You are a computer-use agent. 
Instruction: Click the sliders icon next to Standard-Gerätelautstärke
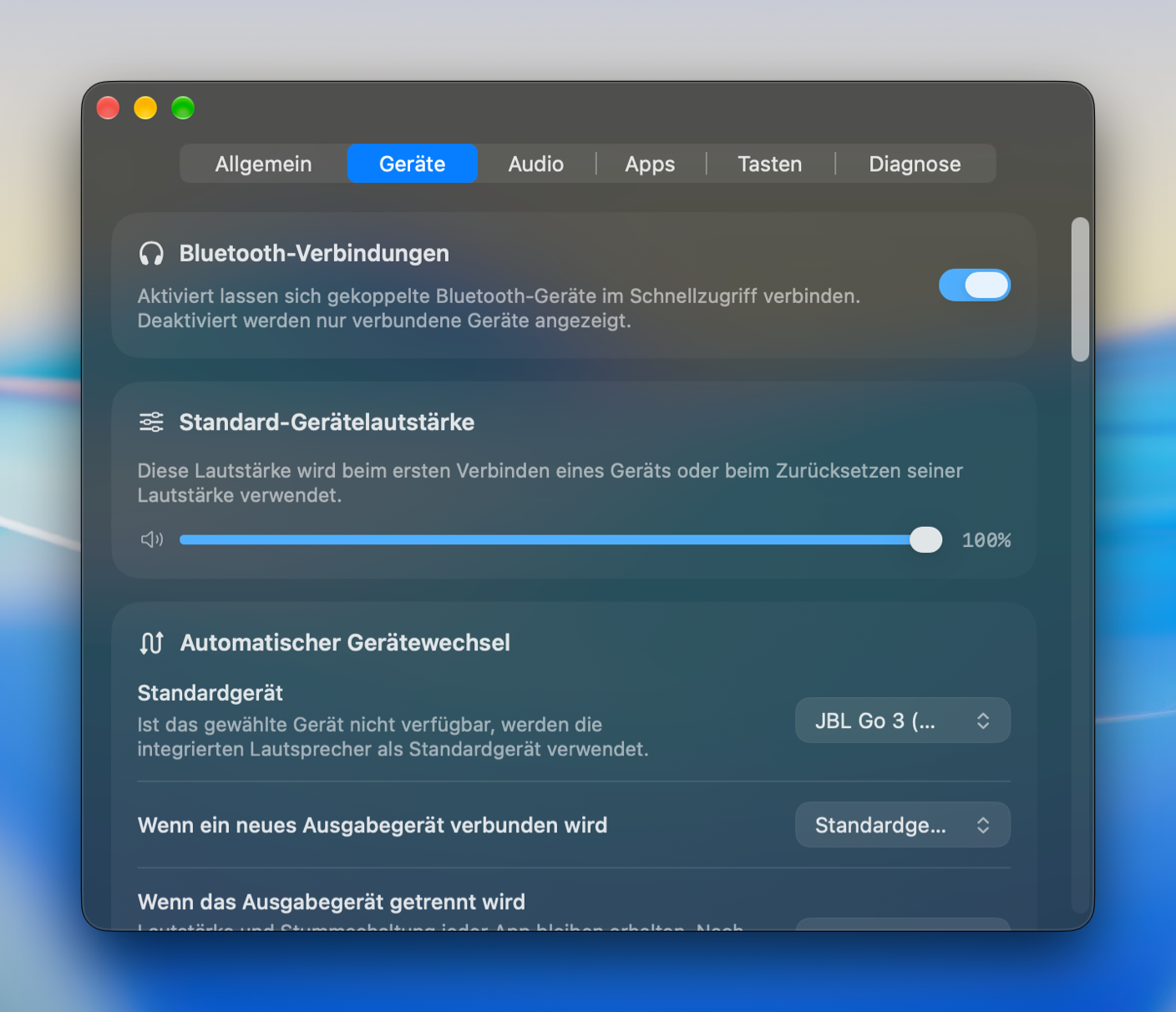151,423
